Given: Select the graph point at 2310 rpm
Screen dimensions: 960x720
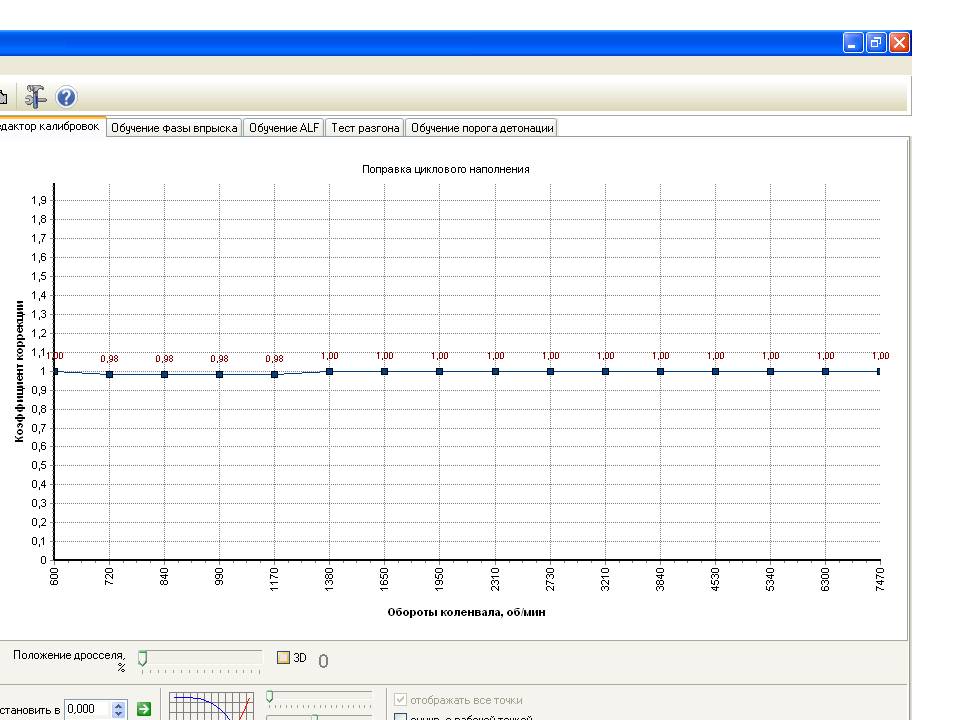Looking at the screenshot, I should (x=495, y=372).
